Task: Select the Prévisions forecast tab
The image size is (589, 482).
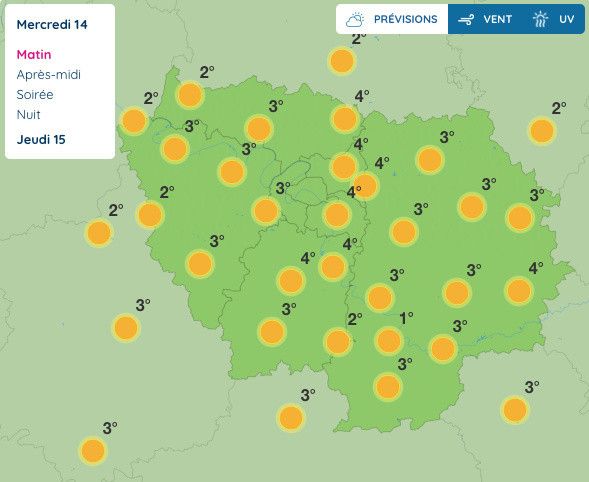Action: [392, 19]
